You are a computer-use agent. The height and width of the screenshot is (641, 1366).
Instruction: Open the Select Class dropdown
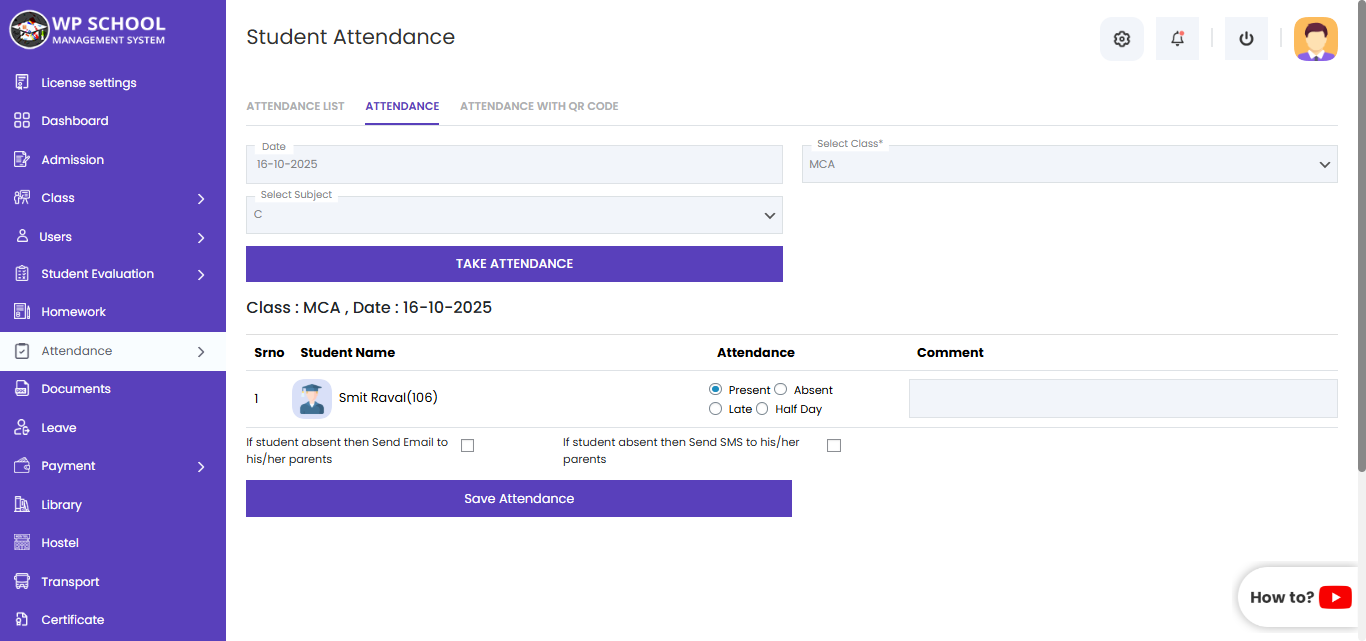pos(1069,165)
